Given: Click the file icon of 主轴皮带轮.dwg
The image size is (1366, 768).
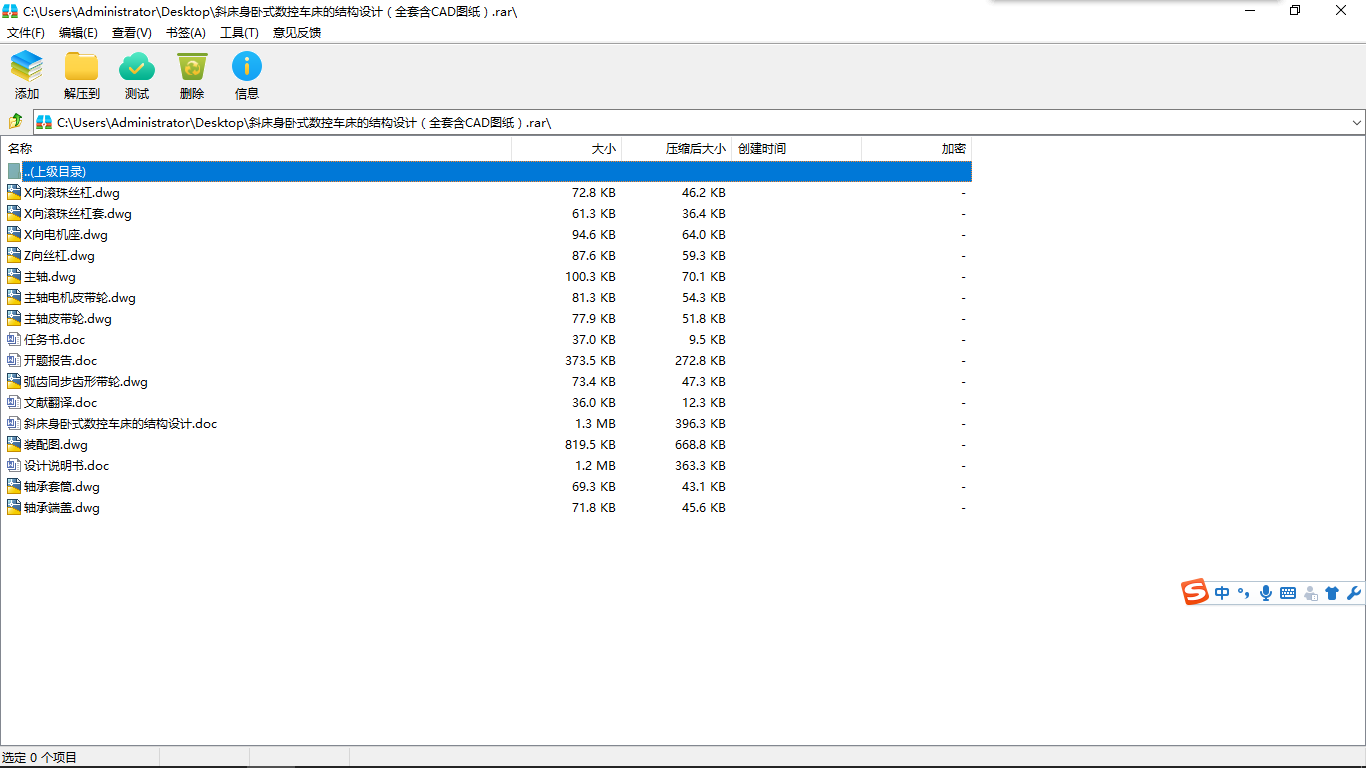Looking at the screenshot, I should [14, 318].
